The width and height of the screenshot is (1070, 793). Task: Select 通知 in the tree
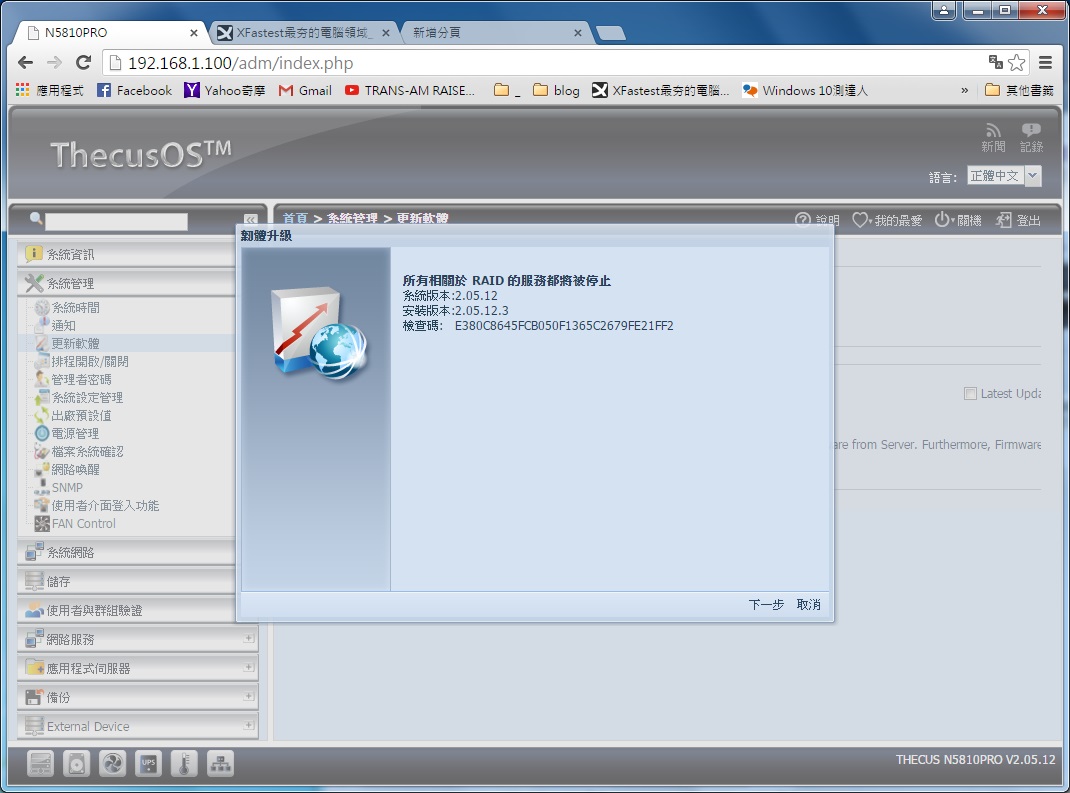(x=63, y=326)
